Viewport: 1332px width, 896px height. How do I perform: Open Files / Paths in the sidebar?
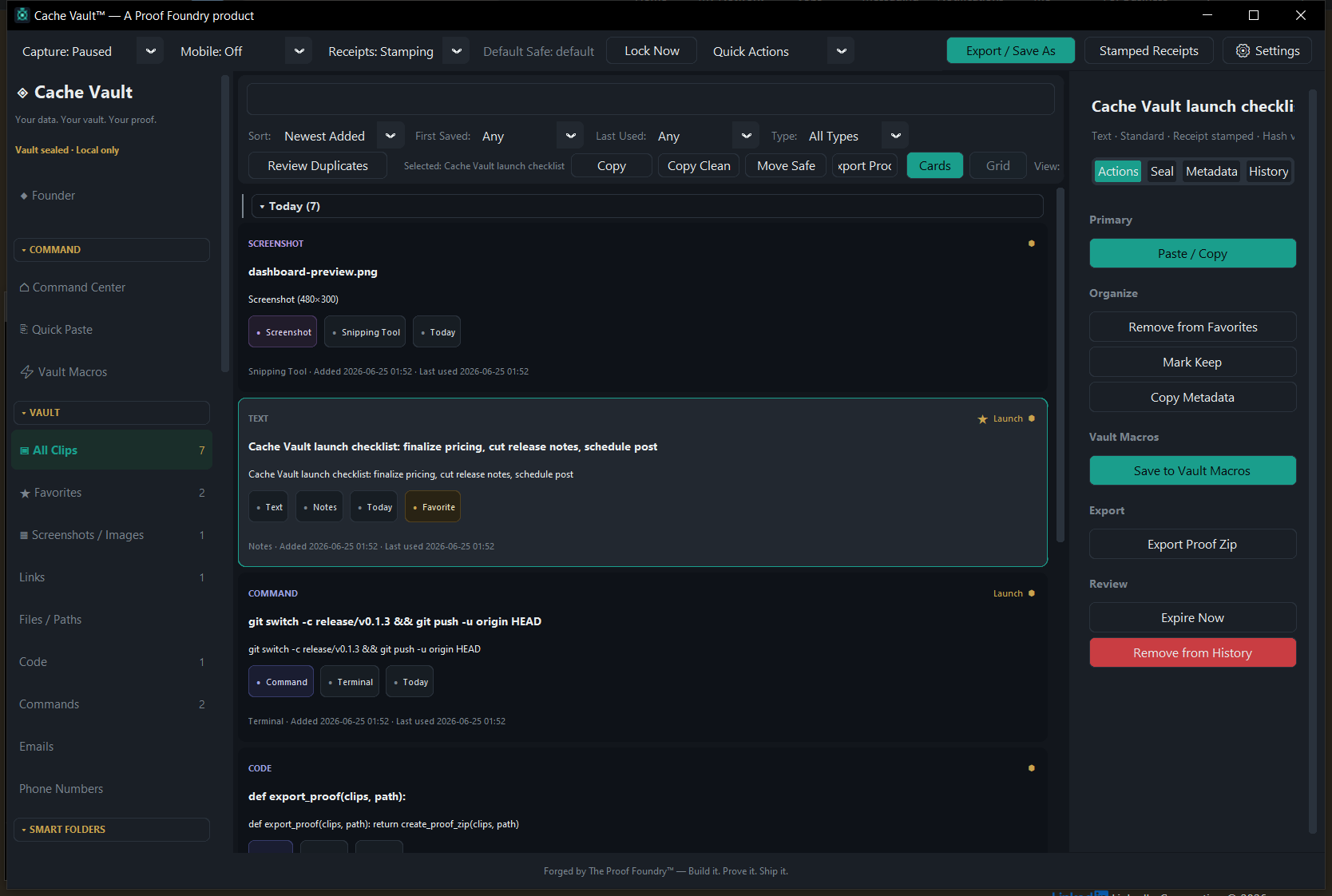click(x=112, y=620)
